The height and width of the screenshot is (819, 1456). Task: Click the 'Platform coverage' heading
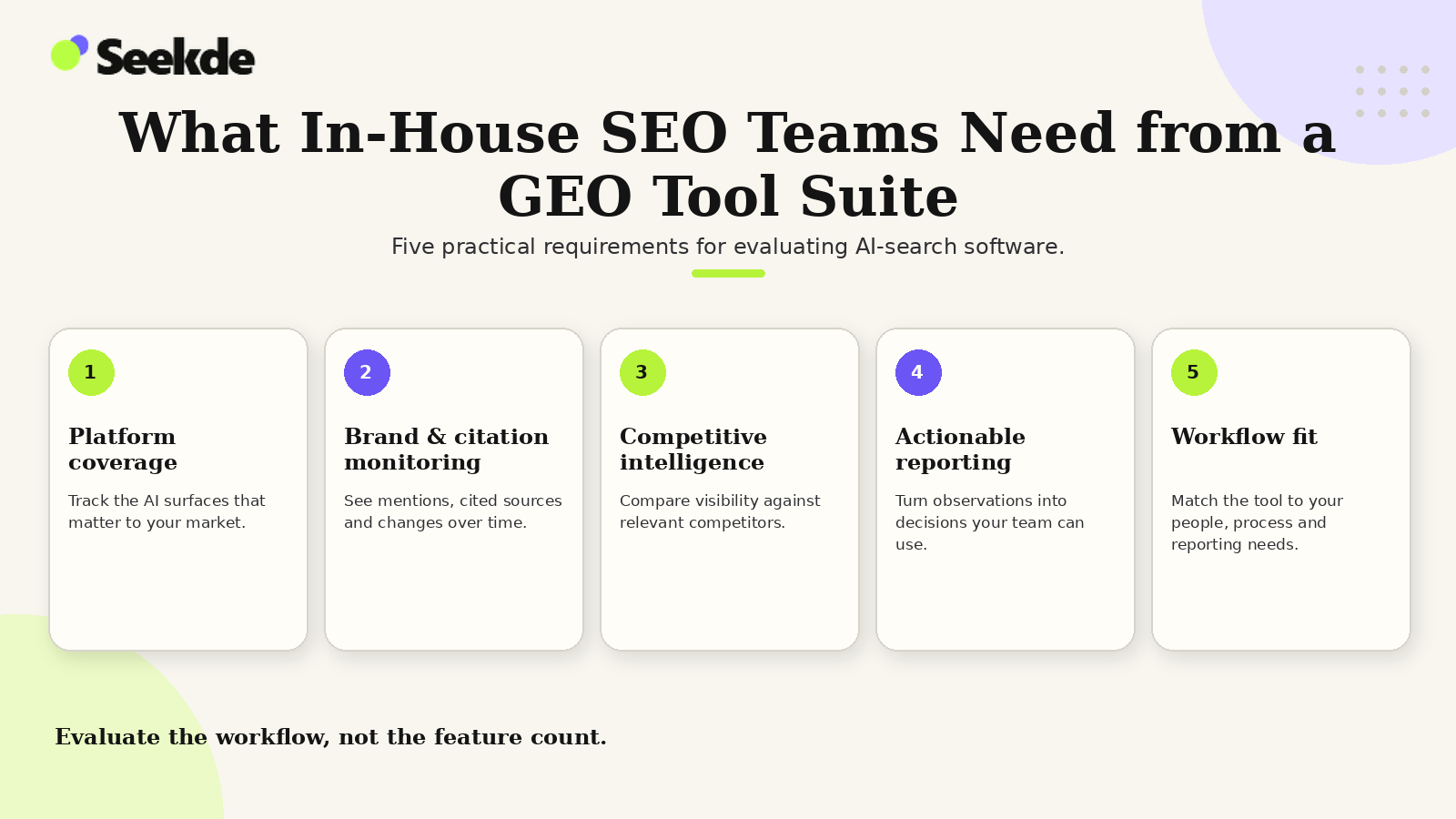coord(123,450)
